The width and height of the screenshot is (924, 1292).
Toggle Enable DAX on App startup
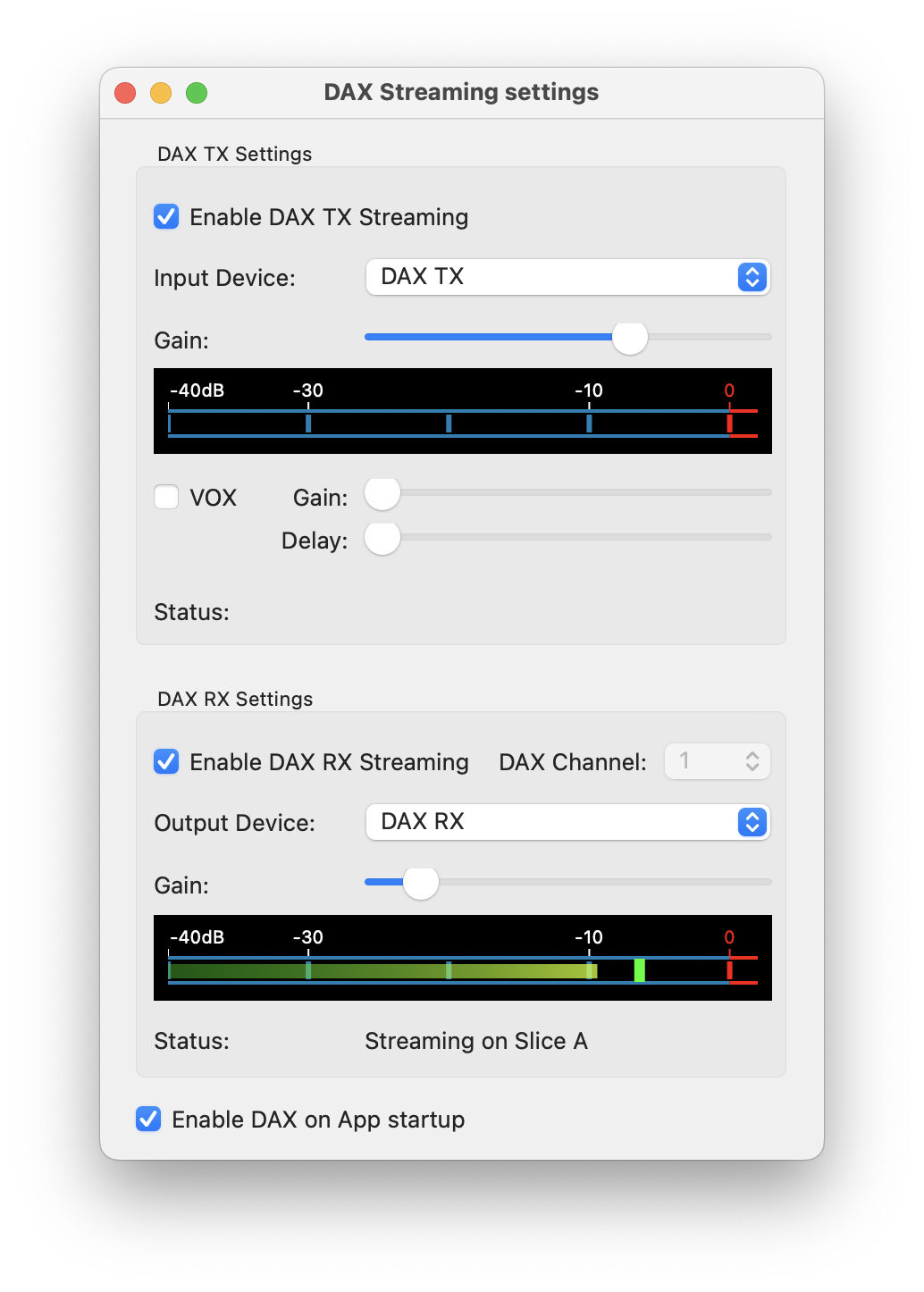pyautogui.click(x=148, y=1119)
